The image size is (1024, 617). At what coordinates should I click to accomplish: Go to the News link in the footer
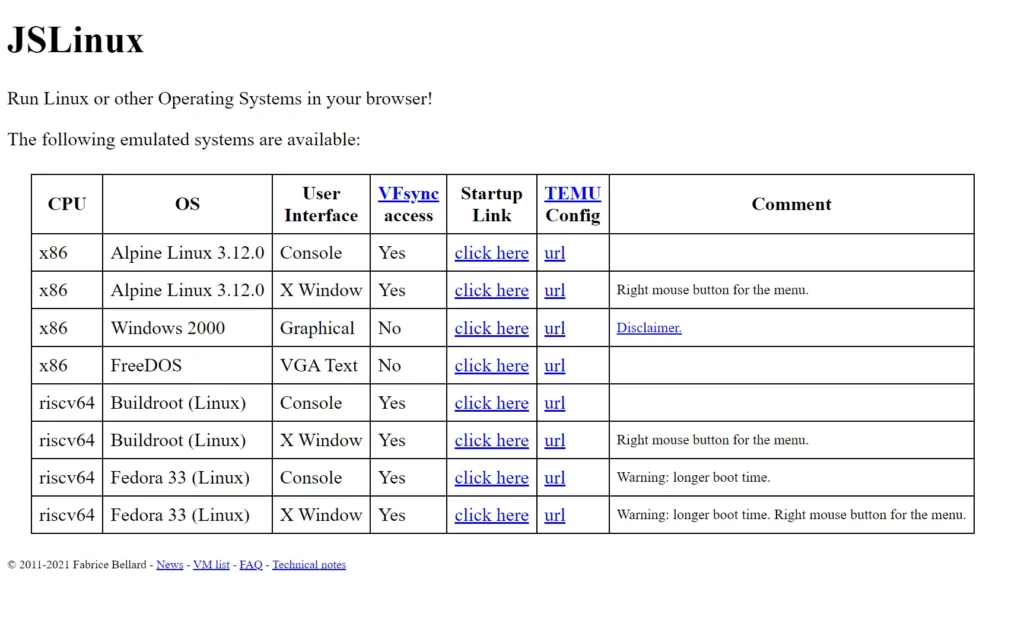point(170,565)
